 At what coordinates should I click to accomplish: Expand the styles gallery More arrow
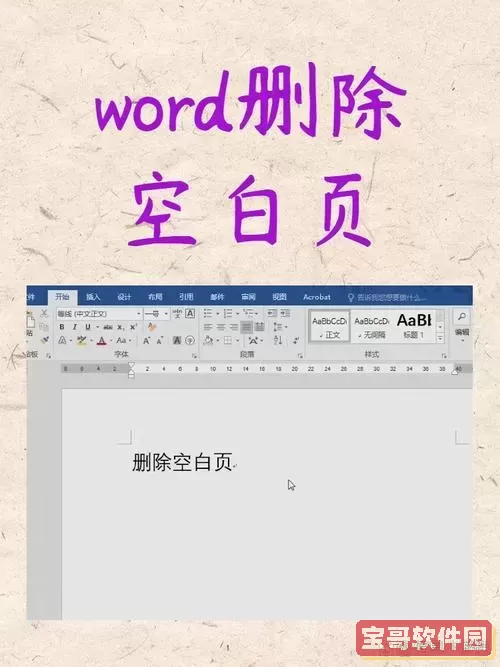[x=440, y=338]
